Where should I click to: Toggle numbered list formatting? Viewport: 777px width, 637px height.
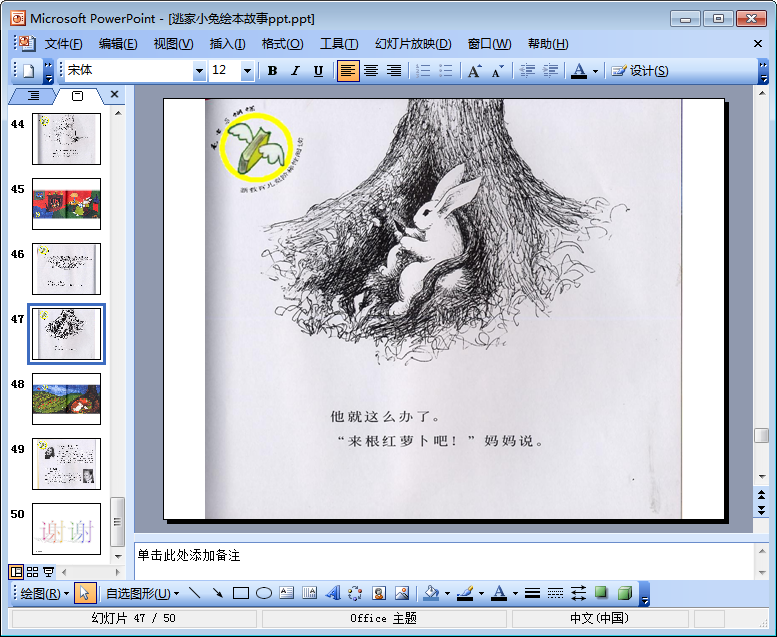(x=423, y=71)
